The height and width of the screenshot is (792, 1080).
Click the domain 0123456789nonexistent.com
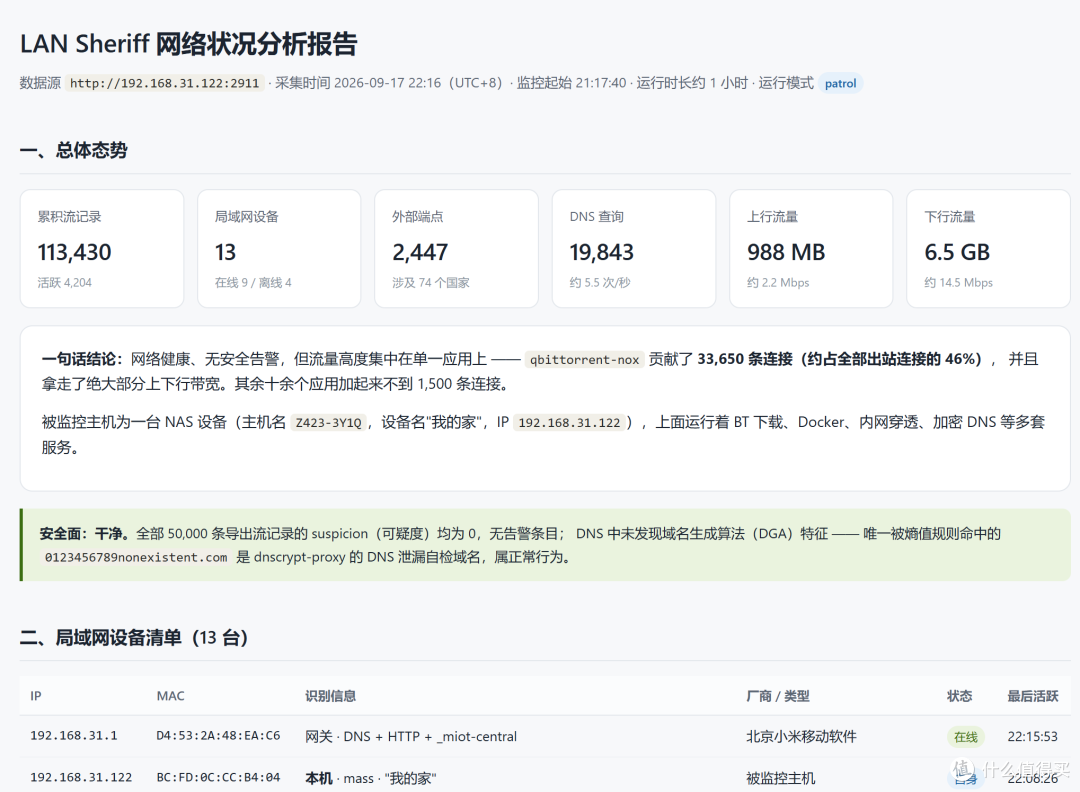[136, 558]
